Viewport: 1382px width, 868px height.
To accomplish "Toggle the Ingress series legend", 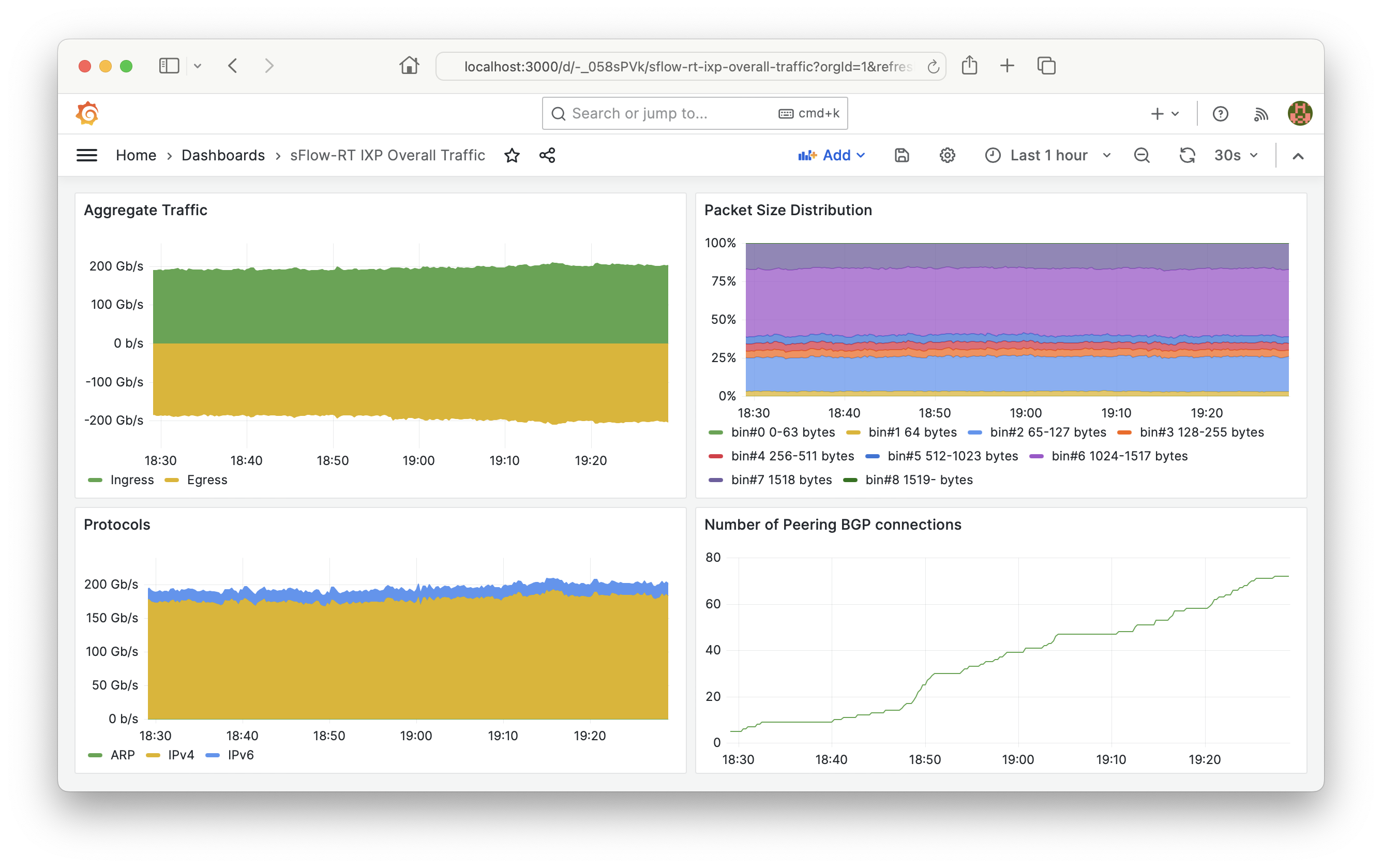I will pyautogui.click(x=131, y=480).
